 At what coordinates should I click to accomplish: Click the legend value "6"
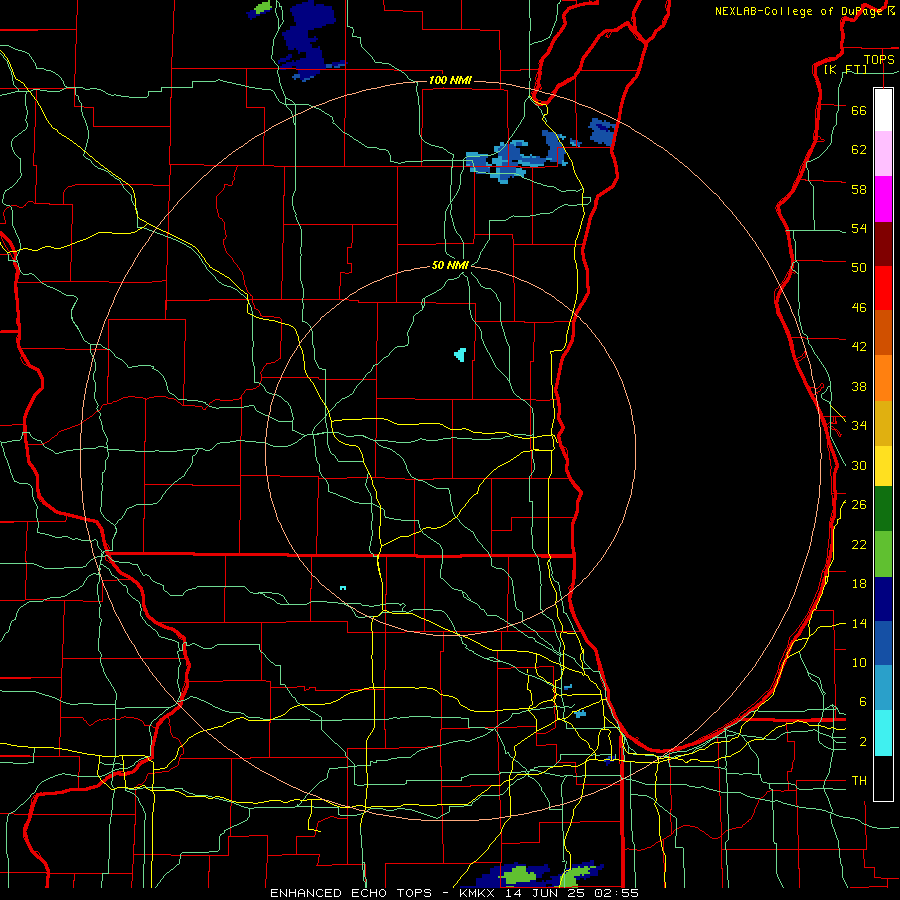coord(863,701)
